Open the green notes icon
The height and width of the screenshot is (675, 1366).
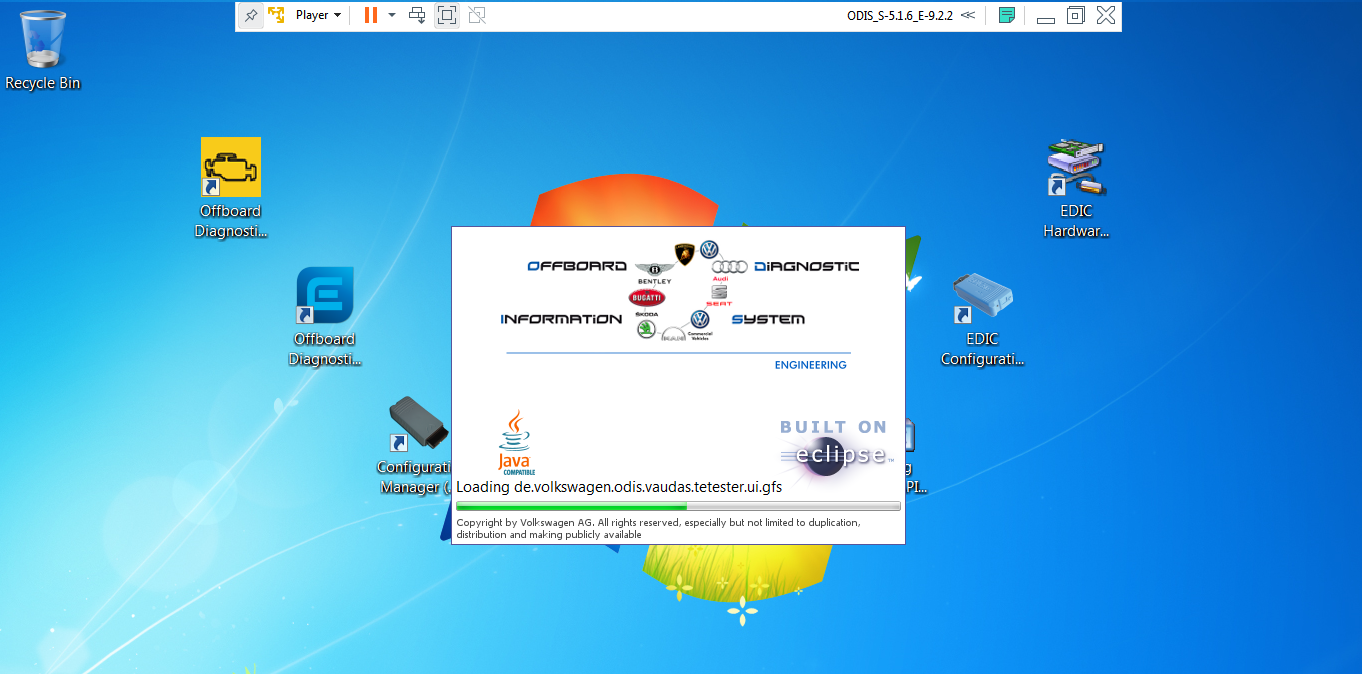coord(1007,15)
